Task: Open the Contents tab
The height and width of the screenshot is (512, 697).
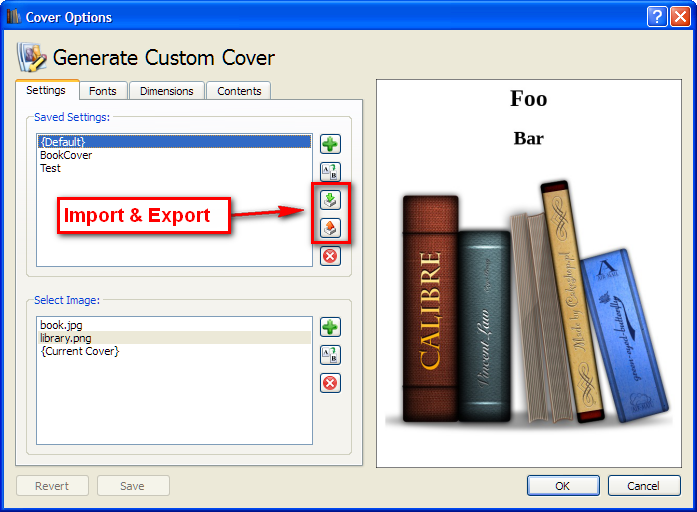Action: (239, 91)
